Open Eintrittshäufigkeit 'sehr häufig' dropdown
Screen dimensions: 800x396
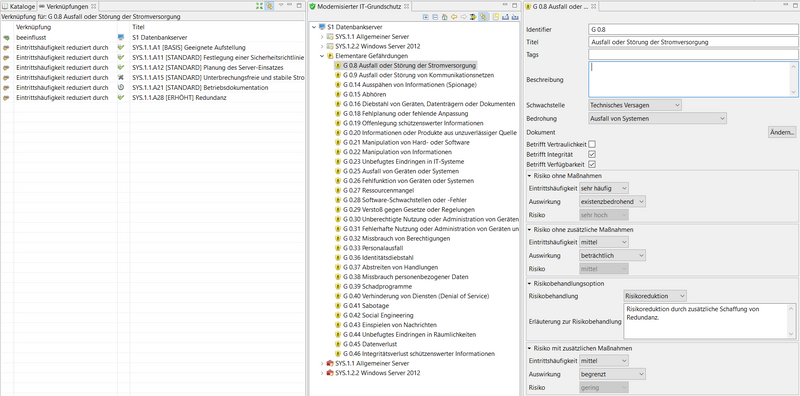coord(604,188)
